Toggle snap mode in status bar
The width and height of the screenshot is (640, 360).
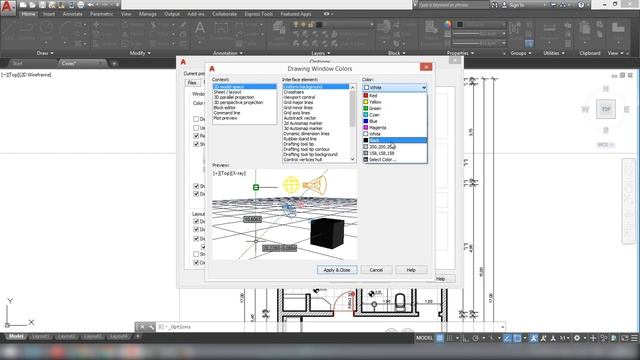[450, 338]
